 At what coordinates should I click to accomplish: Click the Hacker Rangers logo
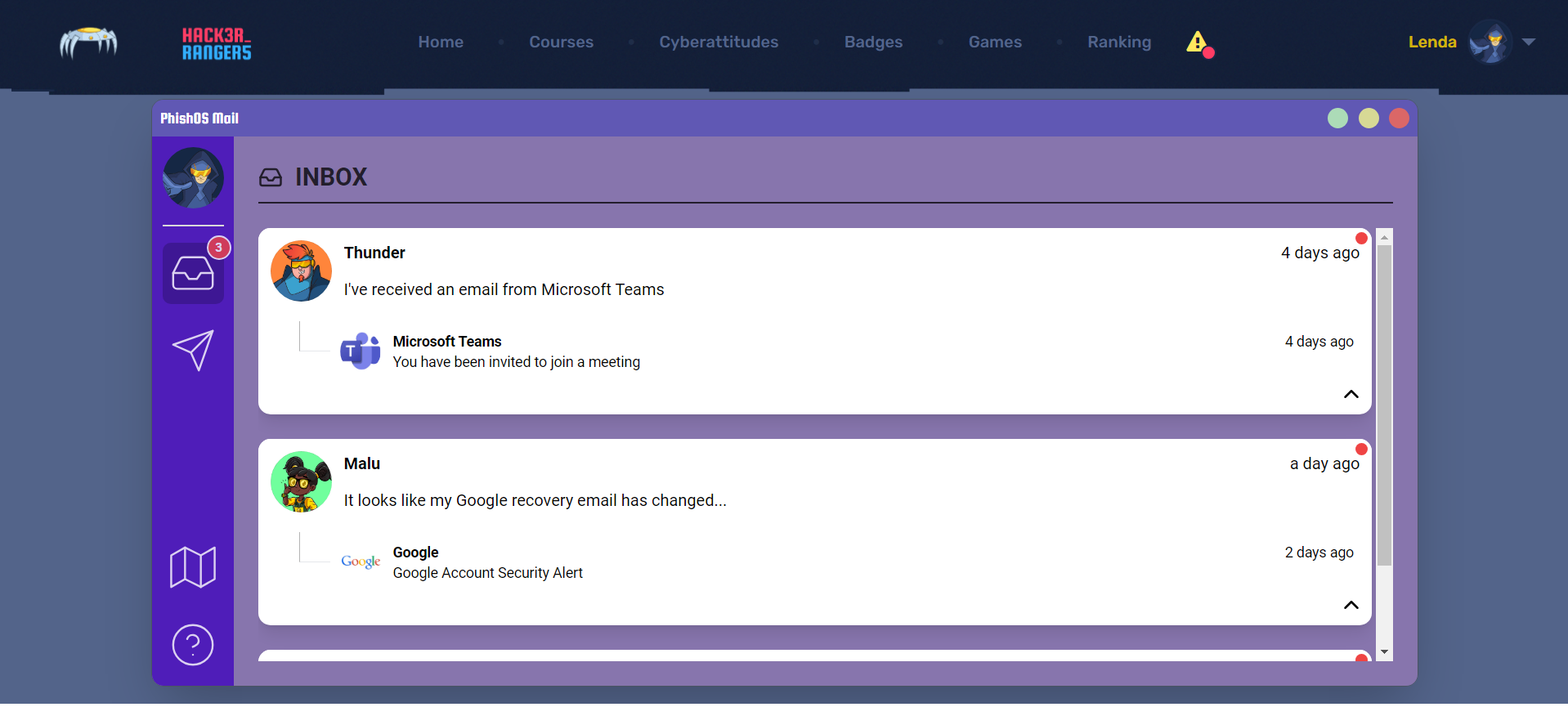216,43
